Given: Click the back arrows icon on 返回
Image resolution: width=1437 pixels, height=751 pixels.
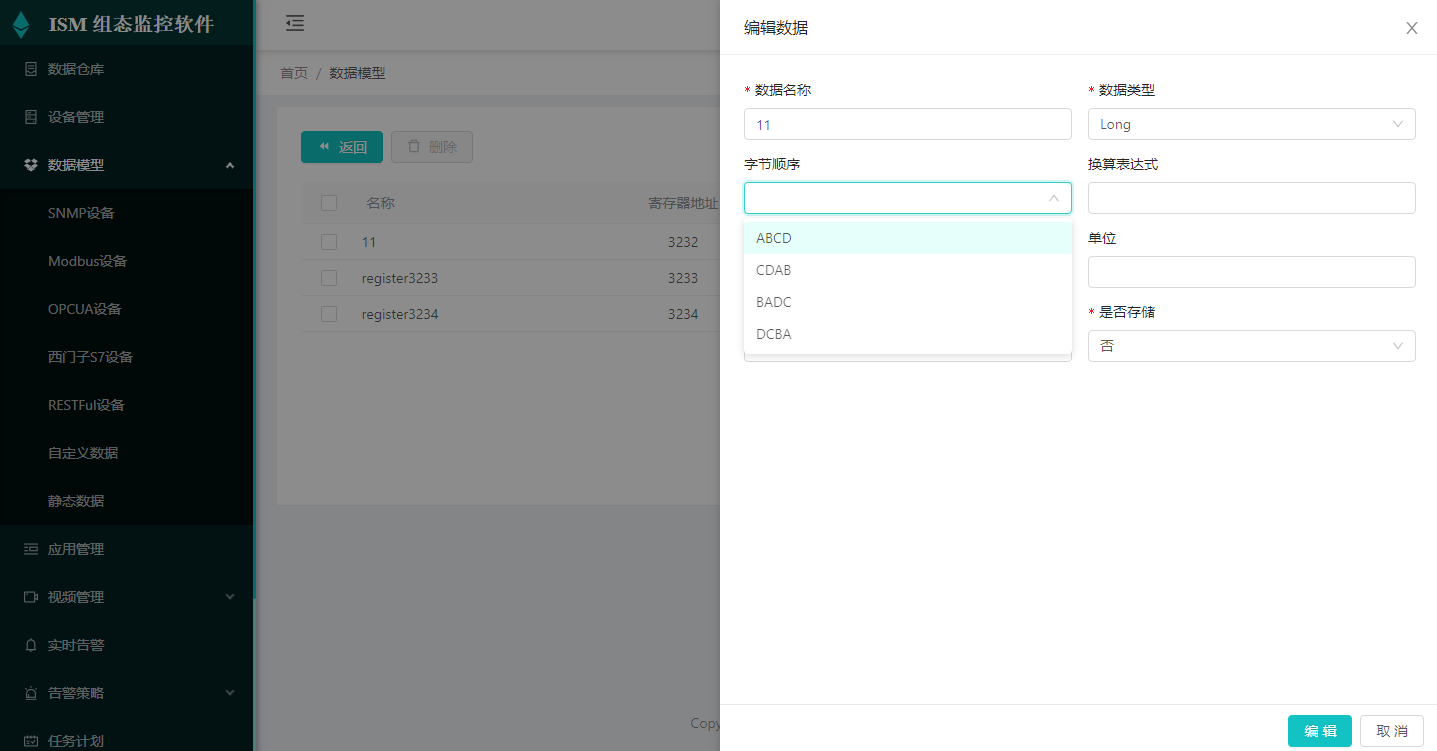Looking at the screenshot, I should coord(324,147).
